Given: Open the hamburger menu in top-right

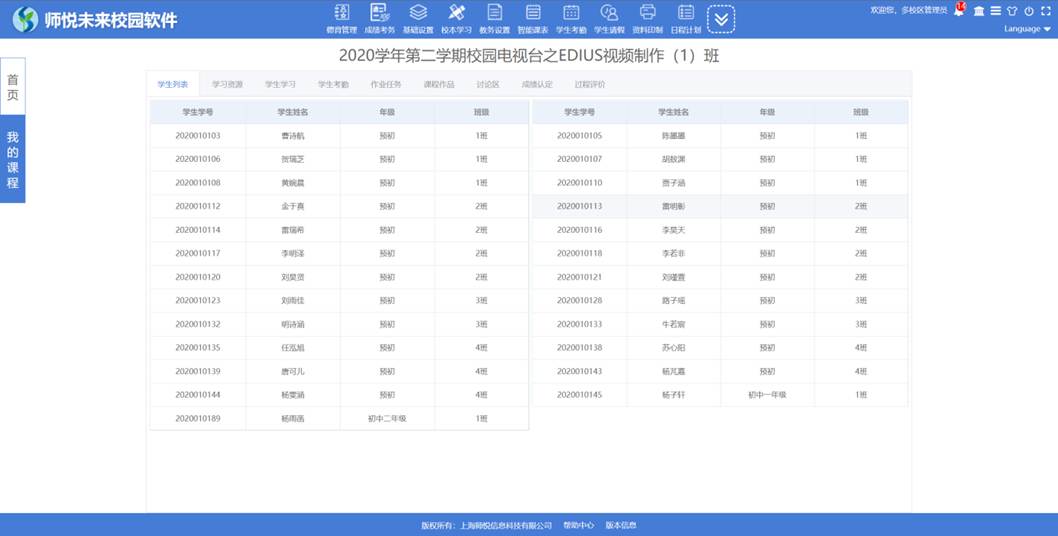Looking at the screenshot, I should 995,11.
